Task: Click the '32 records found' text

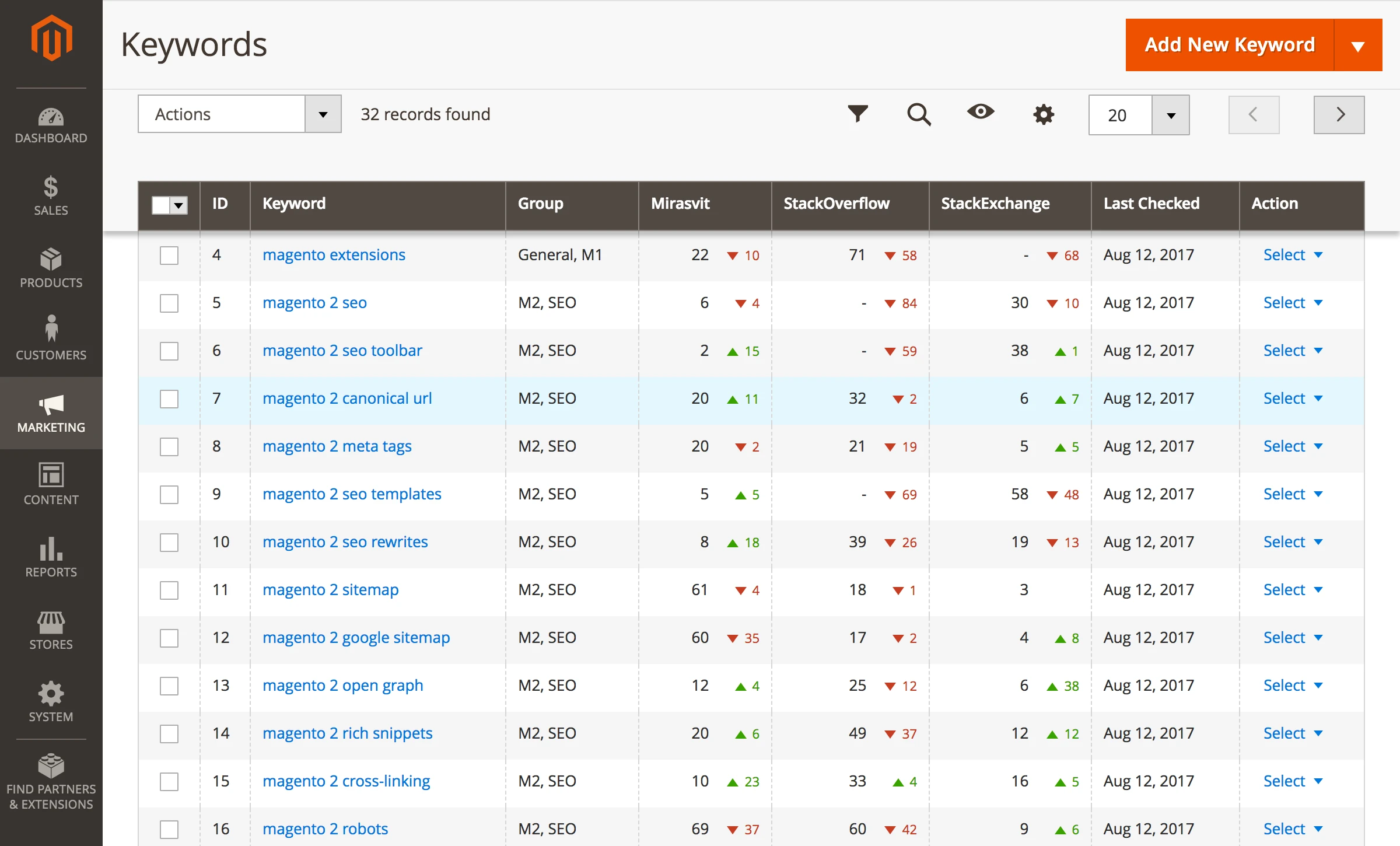Action: (x=425, y=114)
